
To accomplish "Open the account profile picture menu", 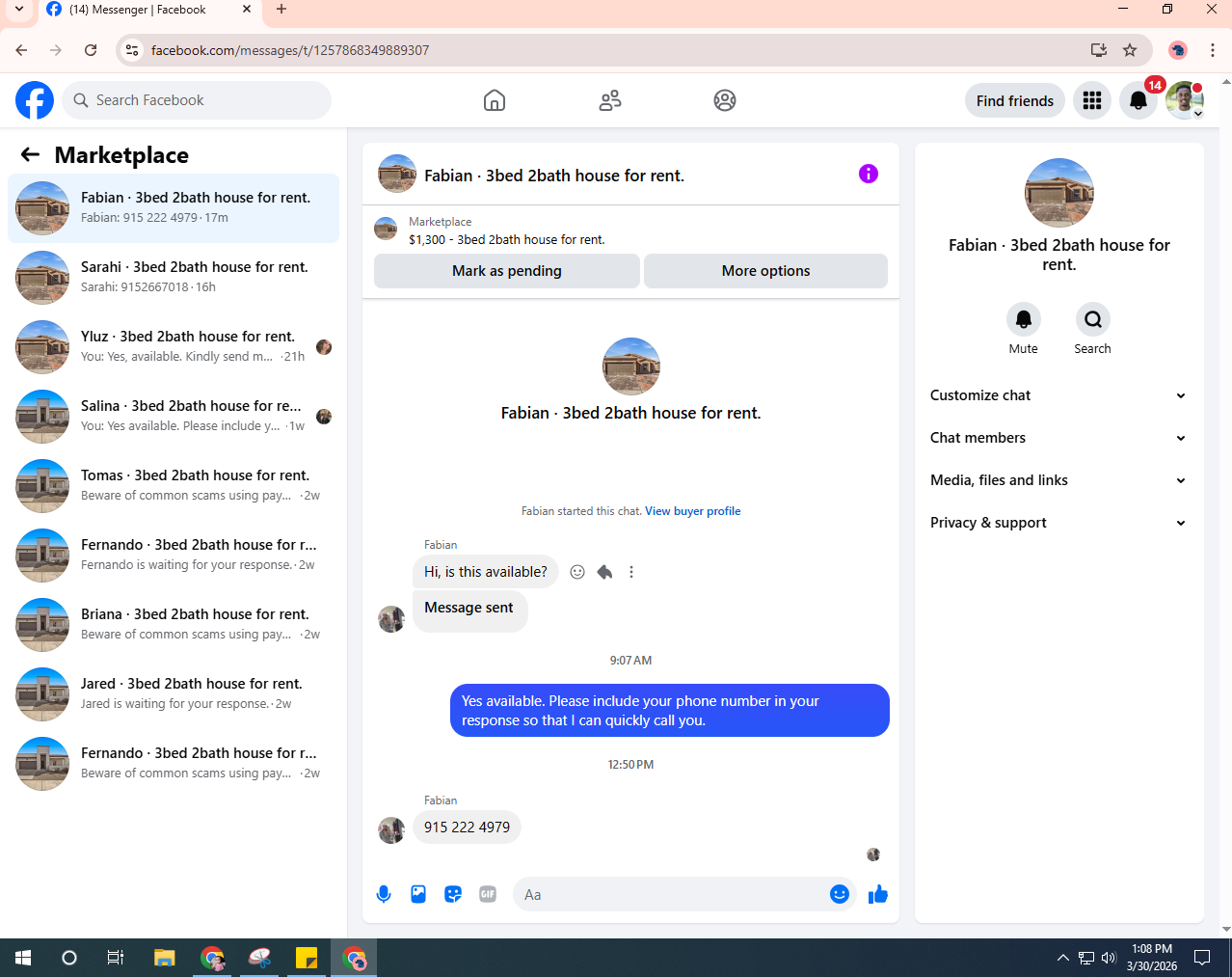I will point(1185,100).
